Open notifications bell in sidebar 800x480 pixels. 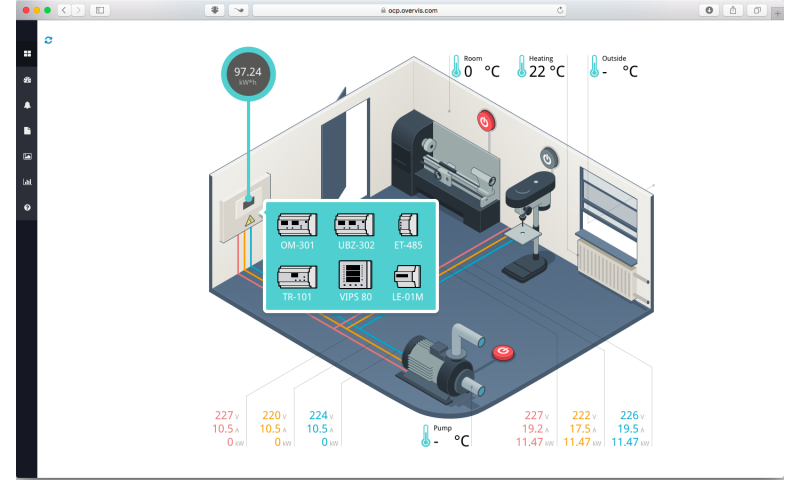point(27,105)
